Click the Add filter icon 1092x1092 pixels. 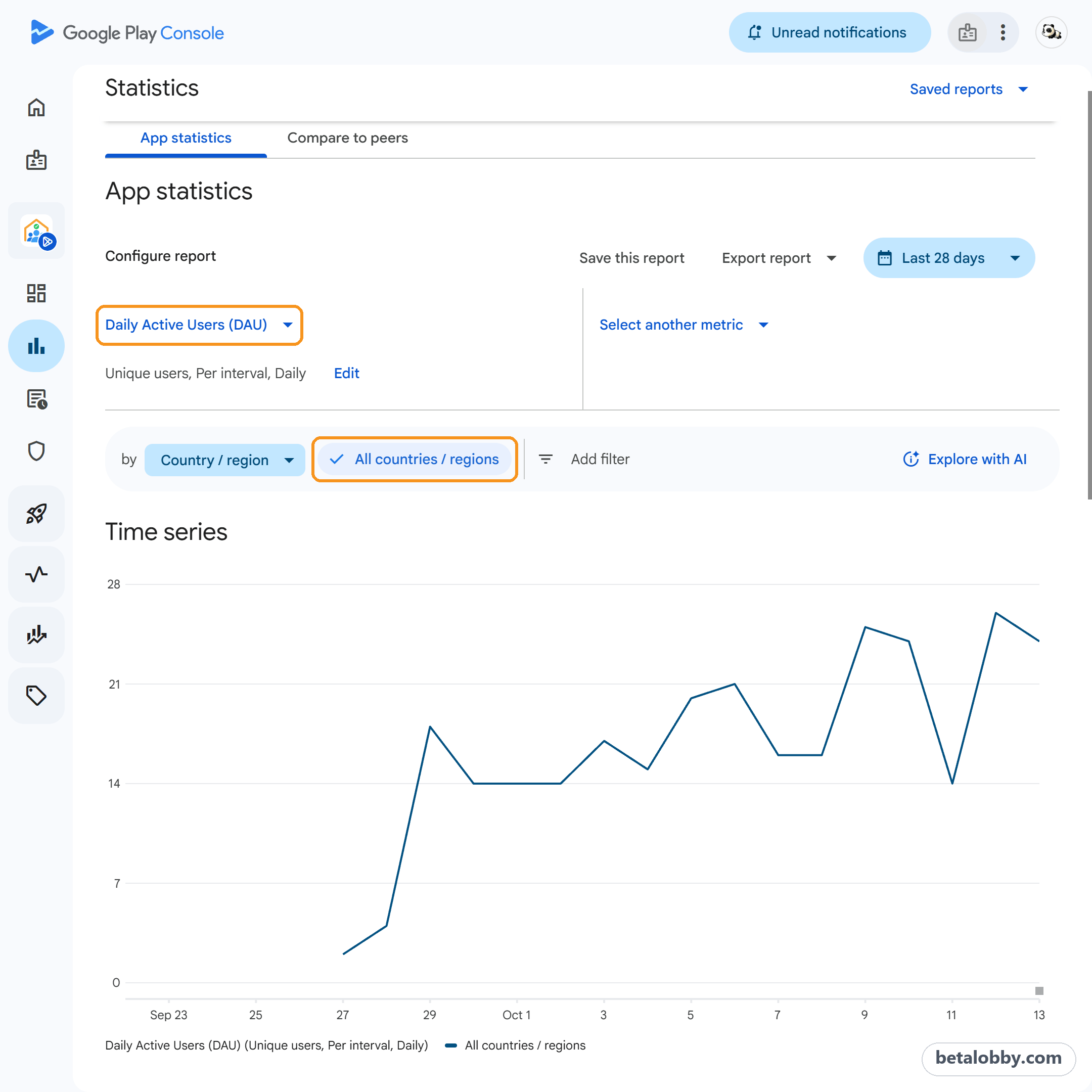coord(545,459)
